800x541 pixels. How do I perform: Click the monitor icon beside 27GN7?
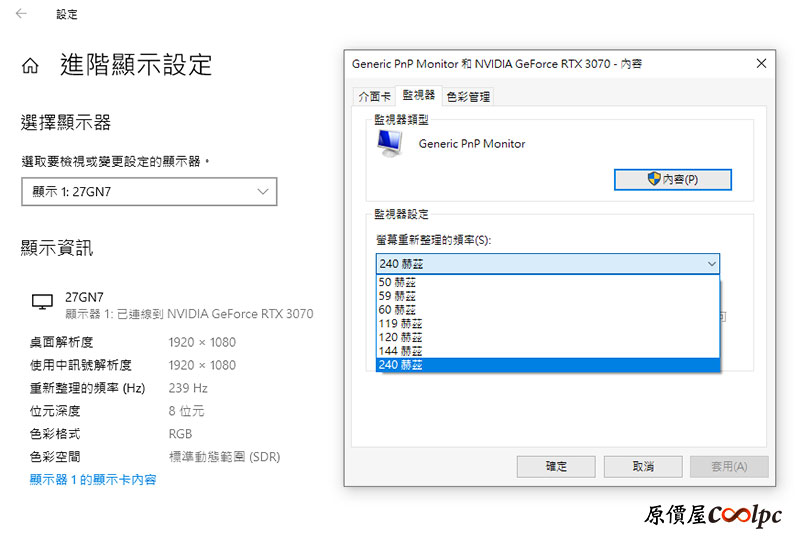pyautogui.click(x=42, y=302)
